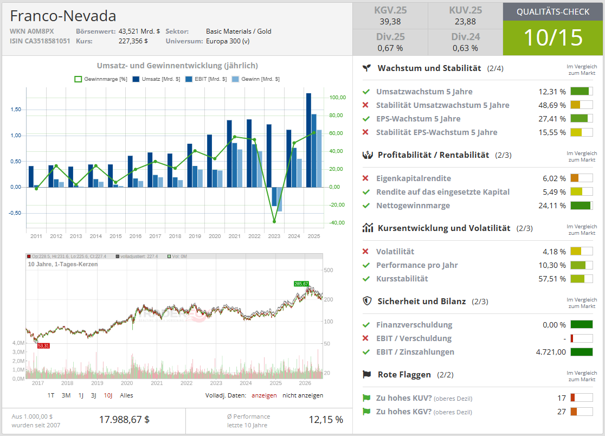The height and width of the screenshot is (436, 605).
Task: Click the Div.25 value tile
Action: click(390, 42)
